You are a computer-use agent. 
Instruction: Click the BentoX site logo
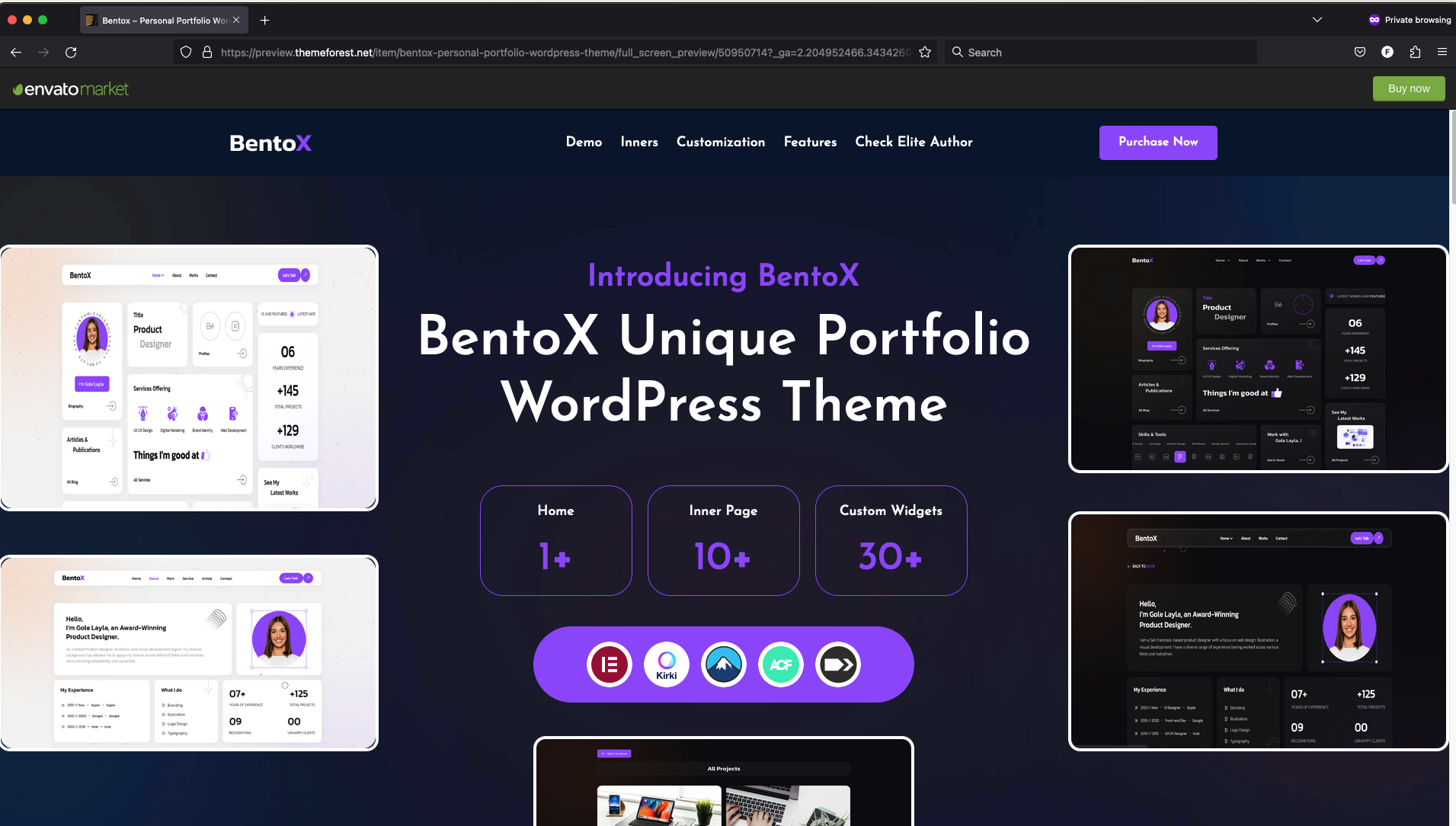pos(270,143)
